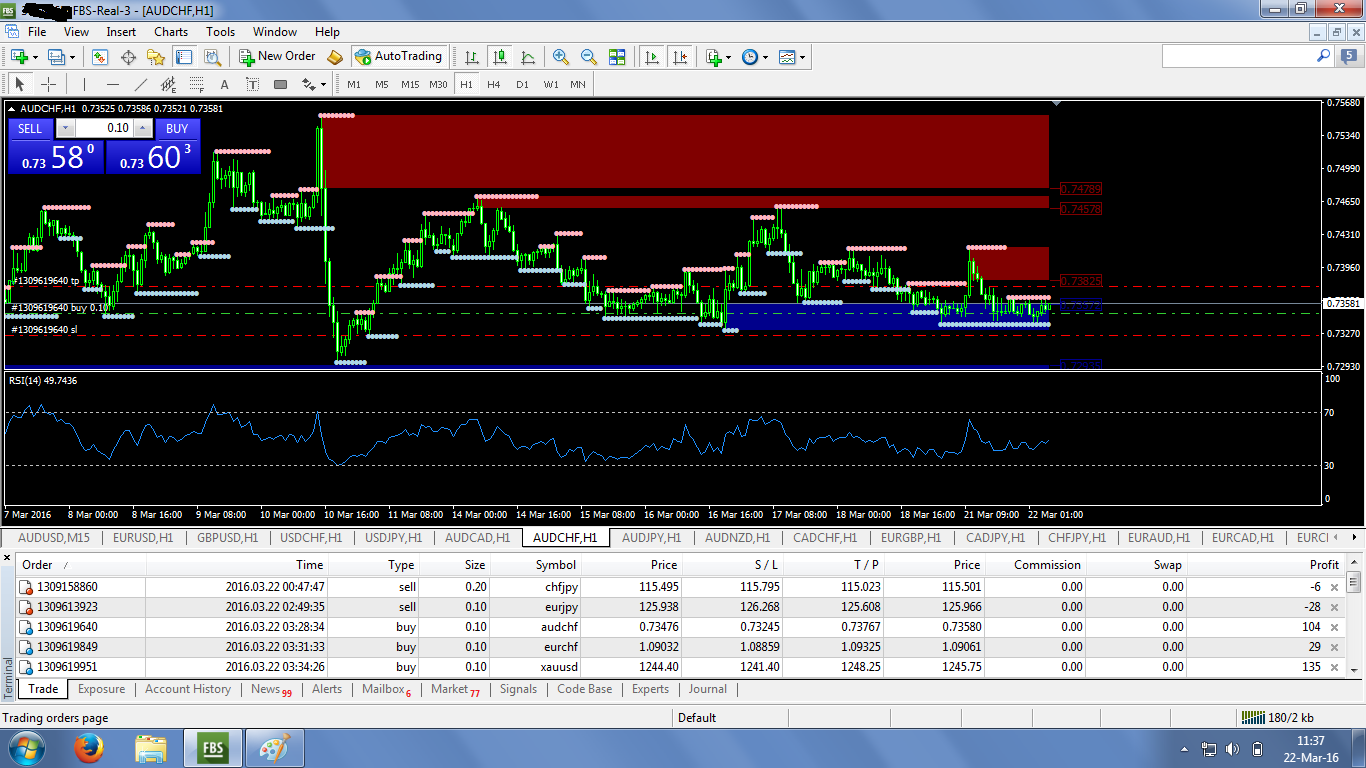Select the Text Label tool
Screen dimensions: 1366x768
pos(252,84)
